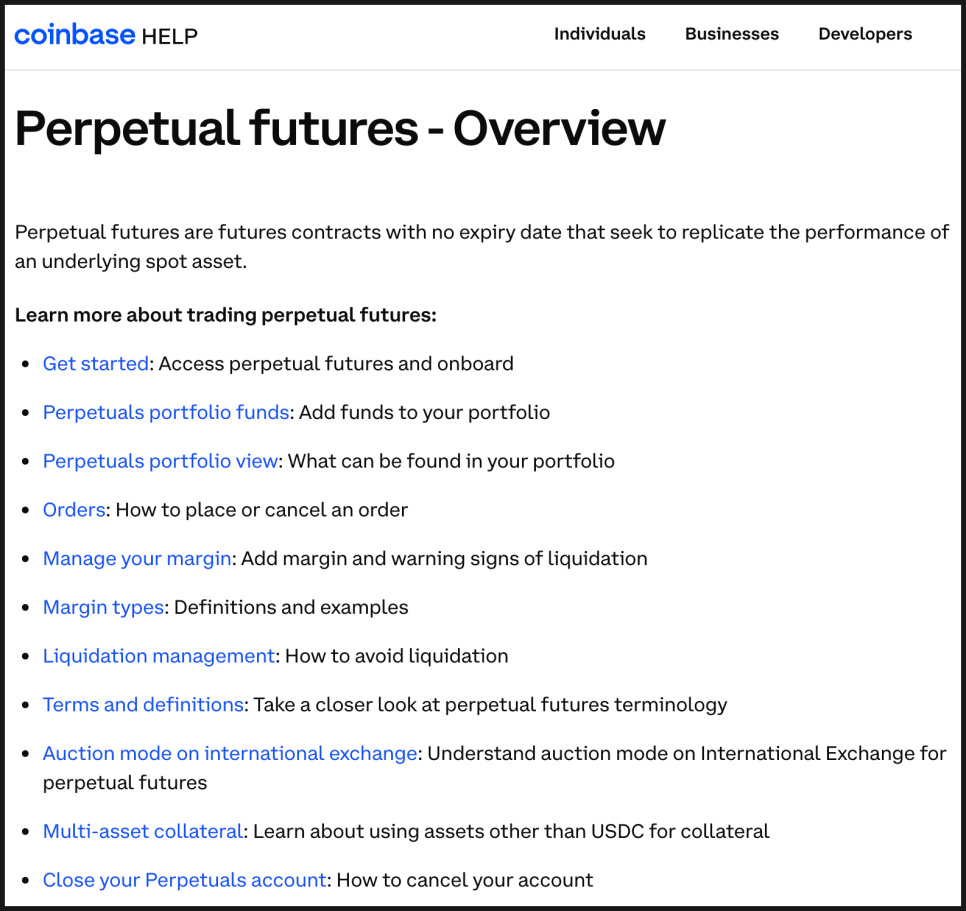
Task: Click the intro paragraph about perpetual futures
Action: click(x=482, y=246)
